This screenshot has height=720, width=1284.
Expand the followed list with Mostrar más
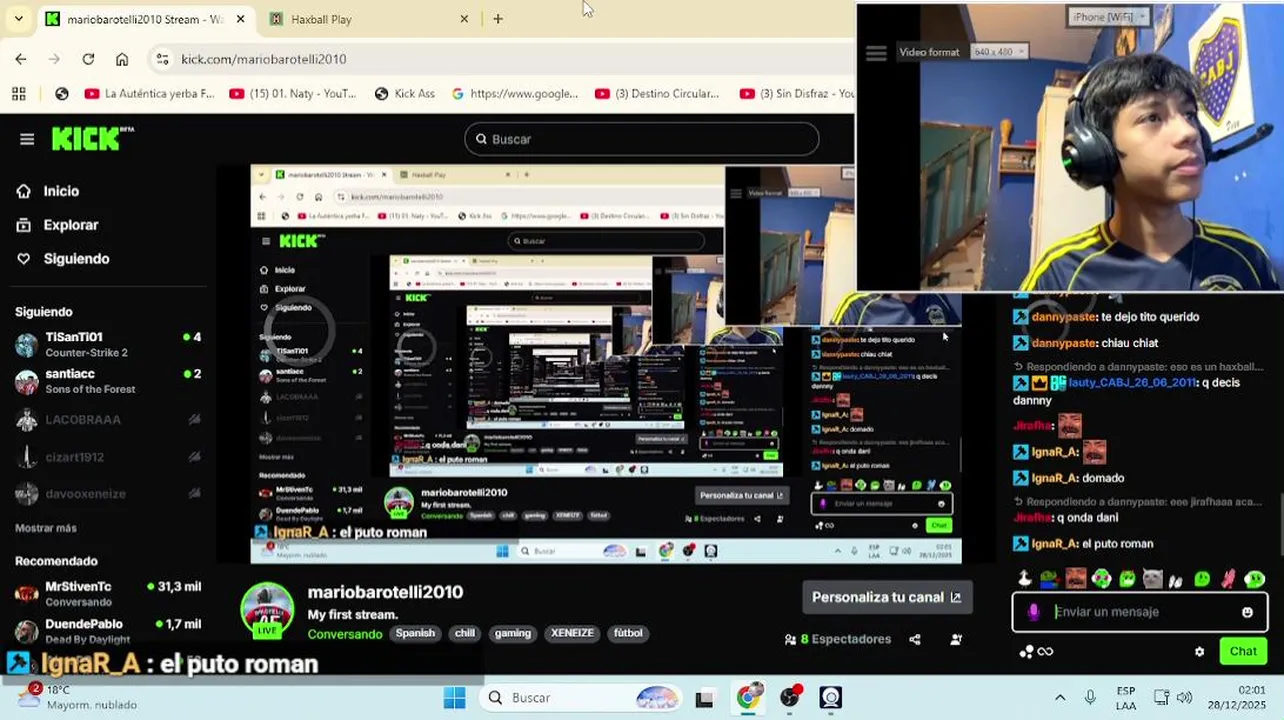46,528
